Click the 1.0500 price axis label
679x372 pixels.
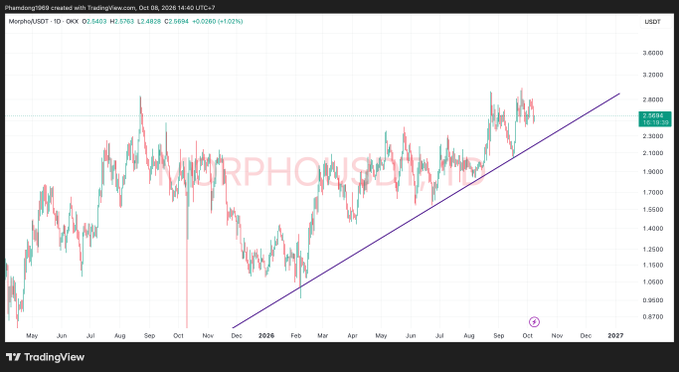pyautogui.click(x=653, y=282)
